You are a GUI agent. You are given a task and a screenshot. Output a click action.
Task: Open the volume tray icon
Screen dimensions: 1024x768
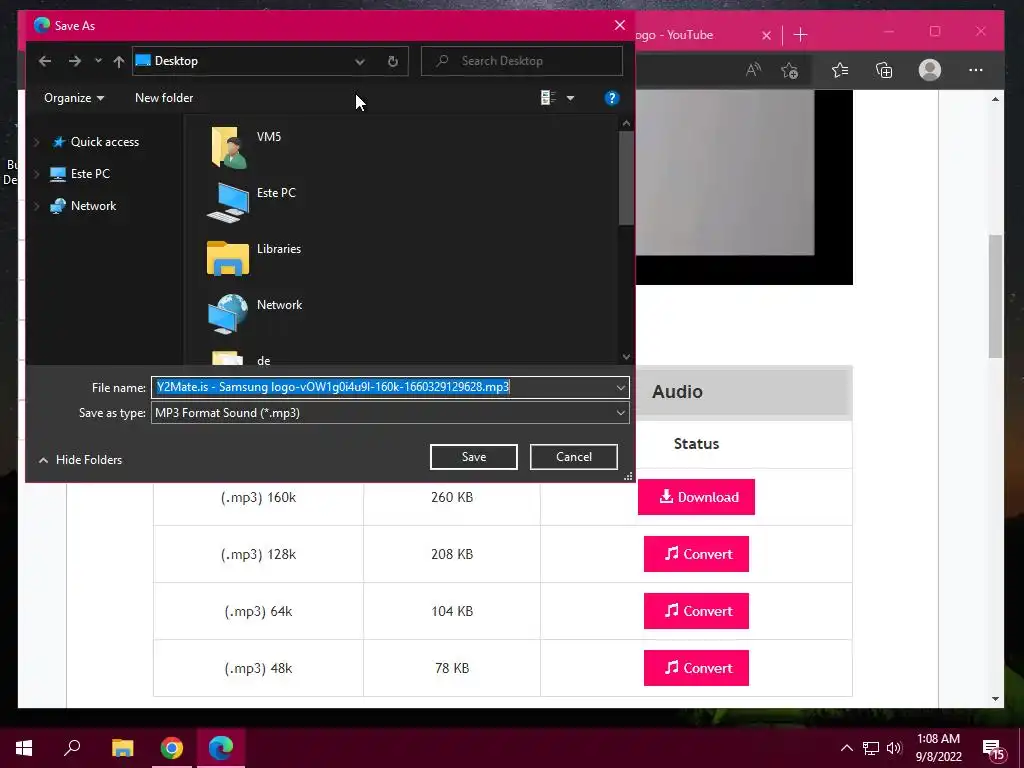[x=894, y=748]
